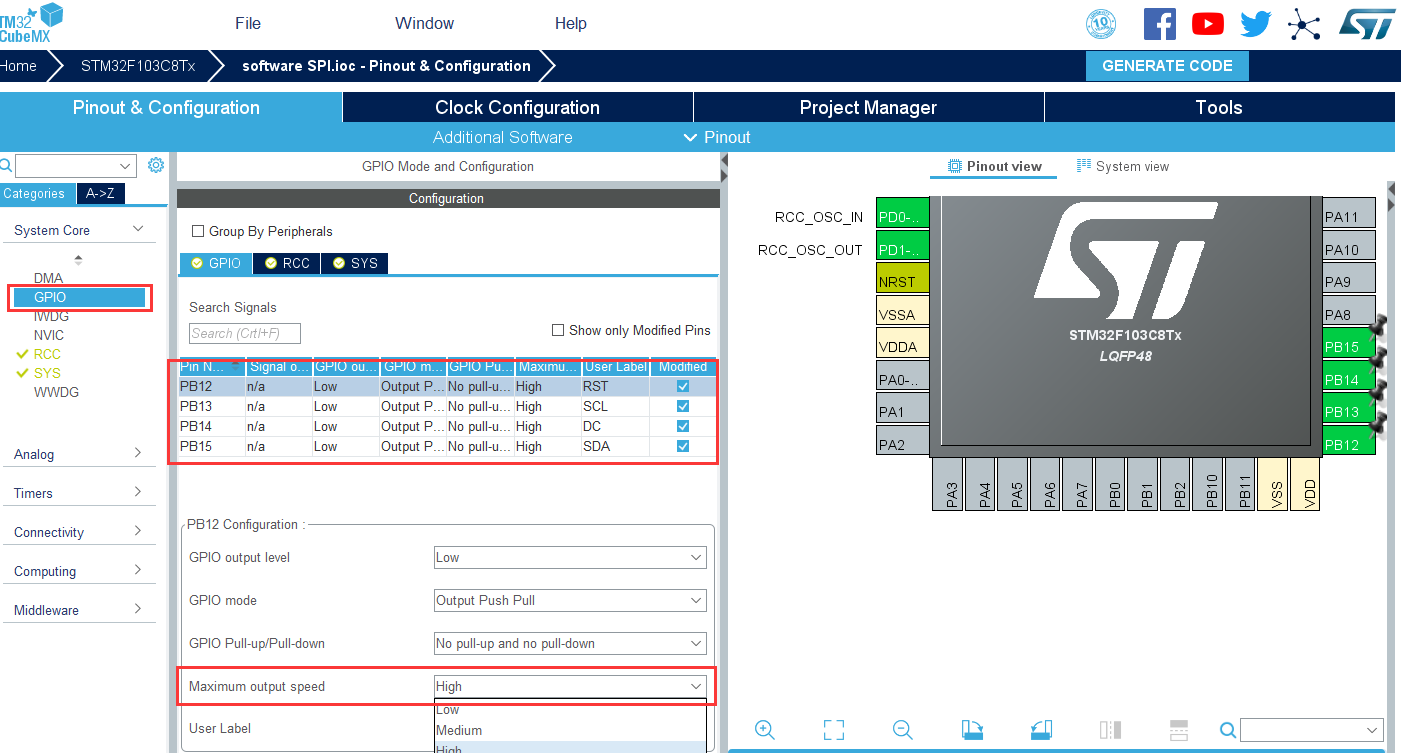Sort table by User Label column
Viewport: 1401px width, 753px height.
click(615, 367)
